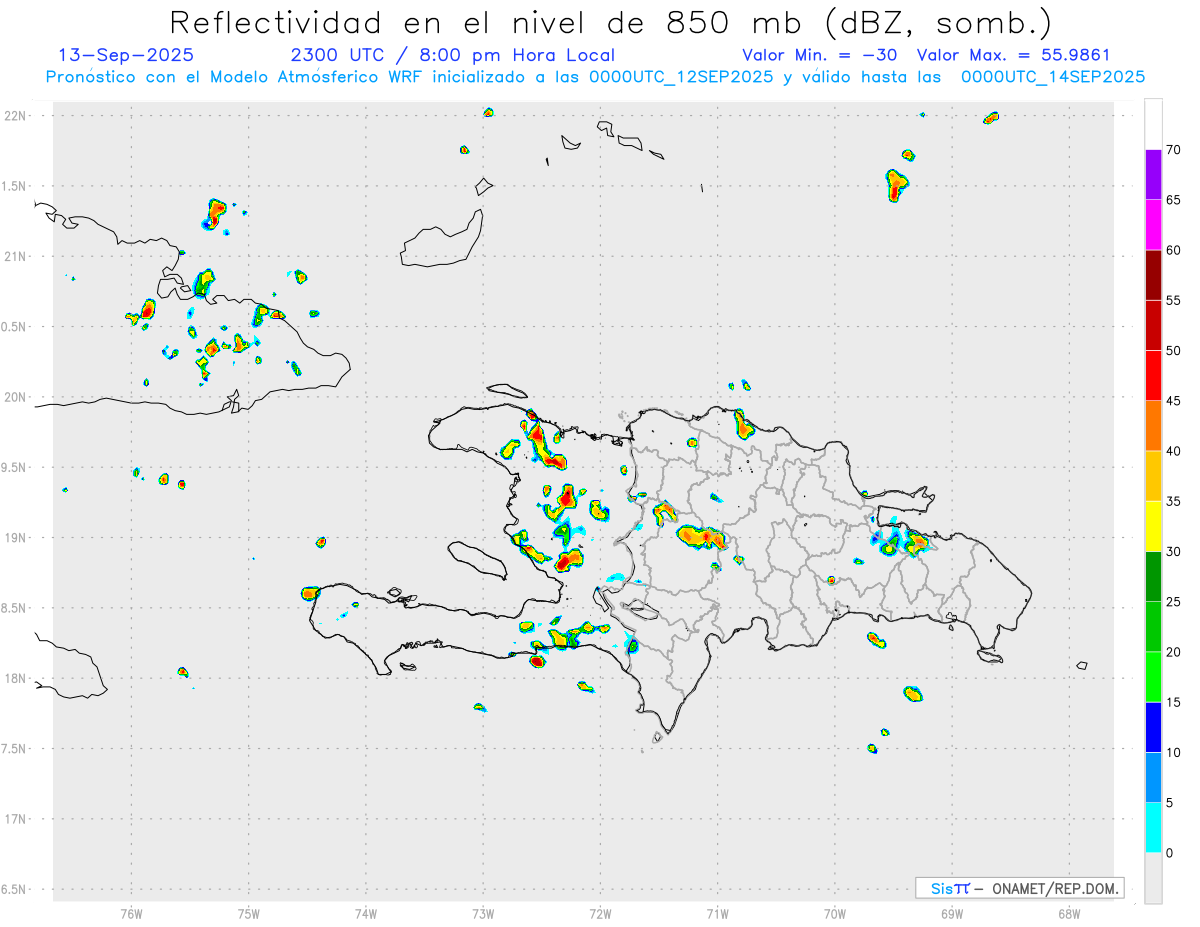This screenshot has height=927, width=1200.
Task: Click the colorbar scale label '0'
Action: (1169, 853)
